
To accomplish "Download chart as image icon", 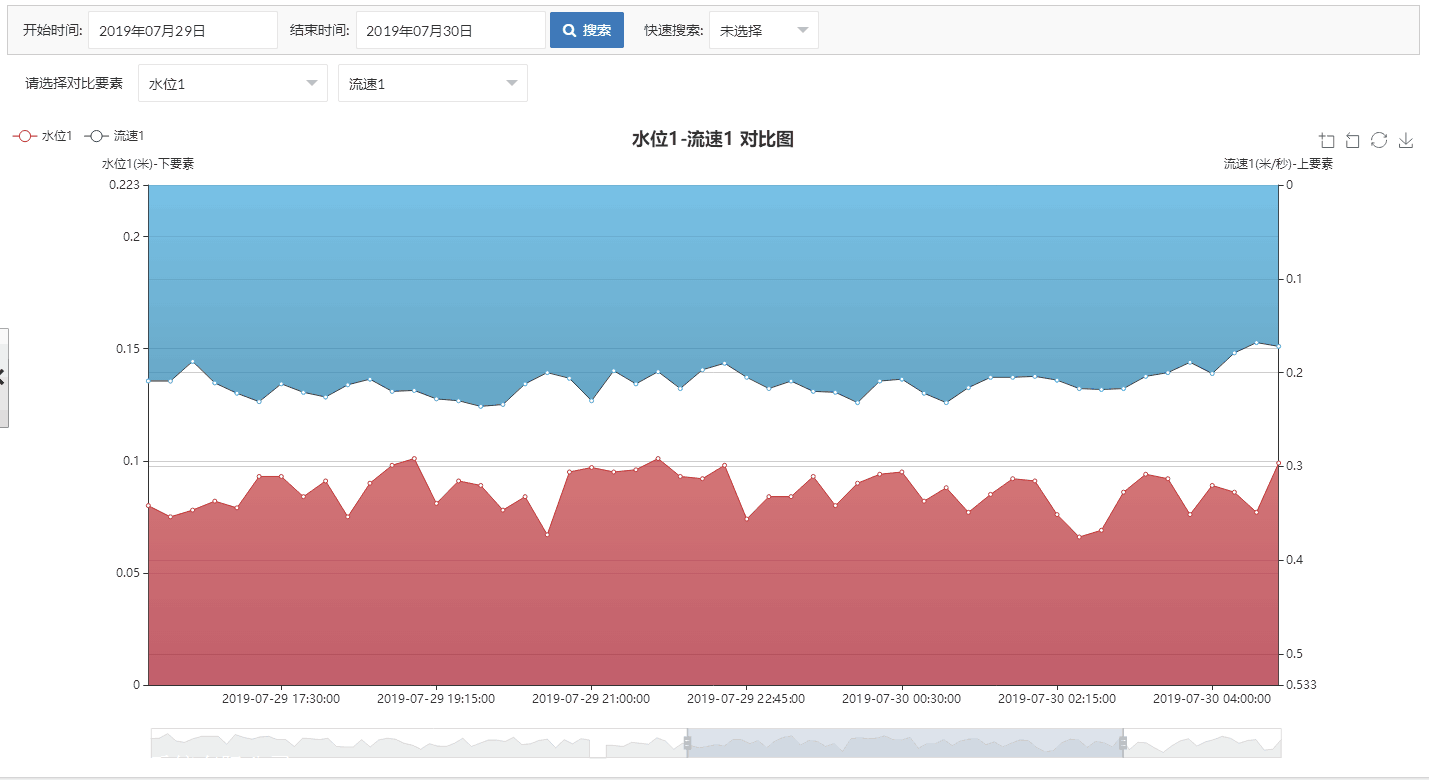I will point(1405,141).
